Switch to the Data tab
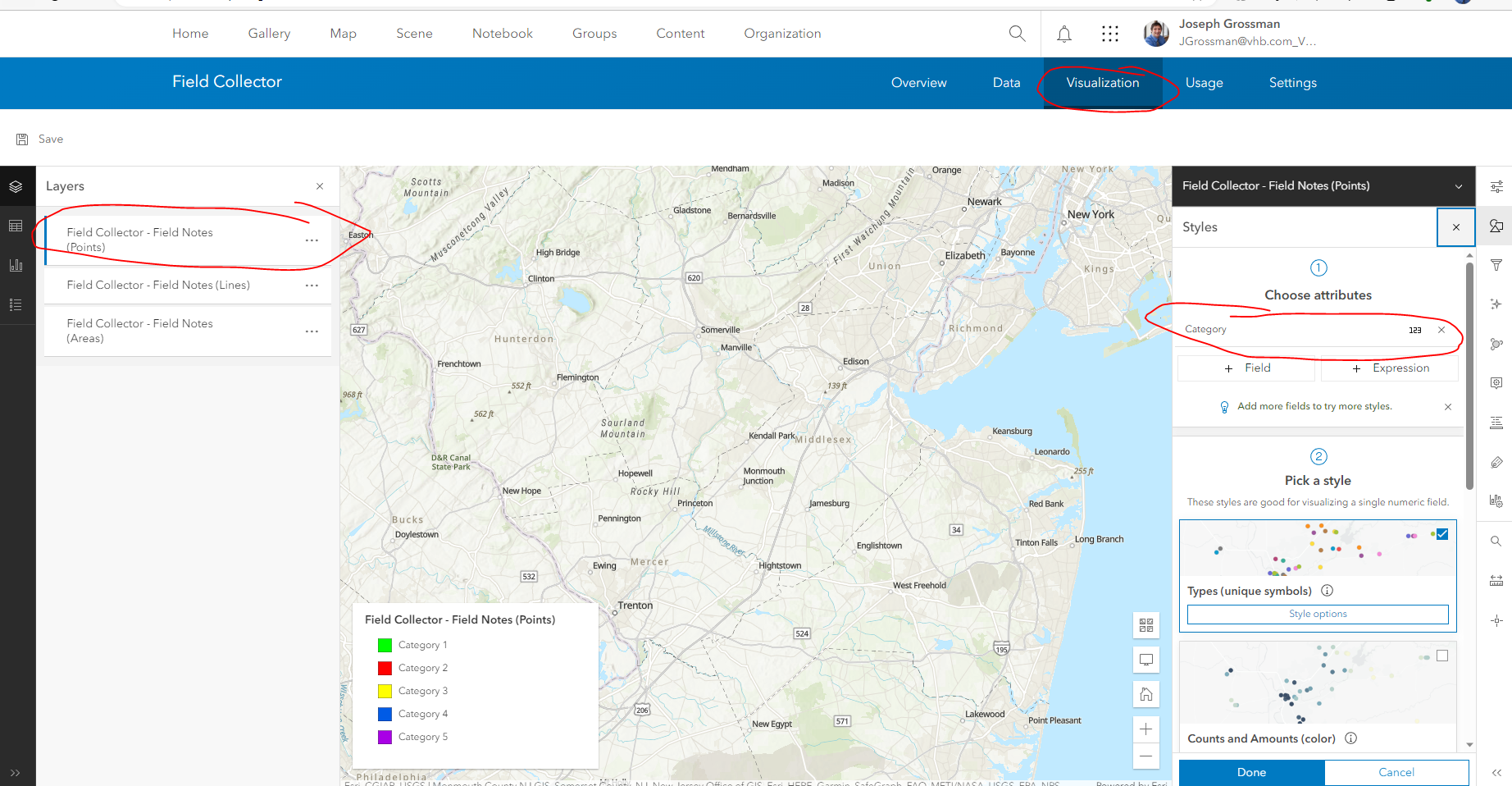This screenshot has width=1512, height=786. pos(1005,82)
